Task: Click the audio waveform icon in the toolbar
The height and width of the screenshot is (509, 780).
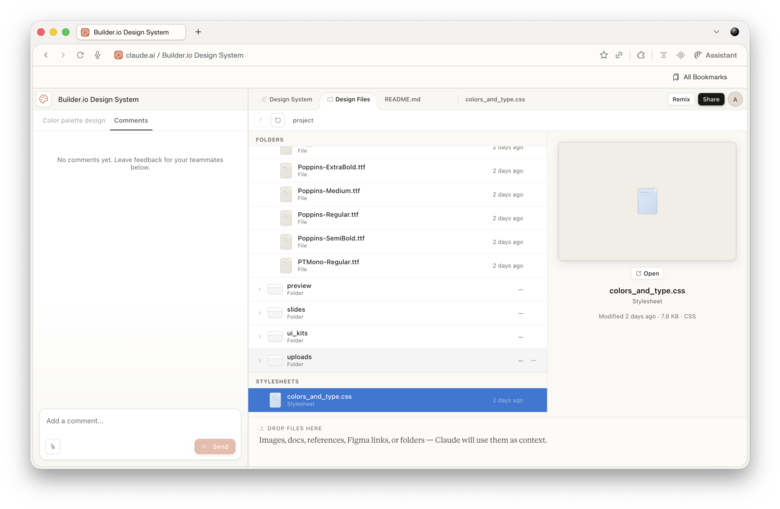Action: (x=681, y=55)
